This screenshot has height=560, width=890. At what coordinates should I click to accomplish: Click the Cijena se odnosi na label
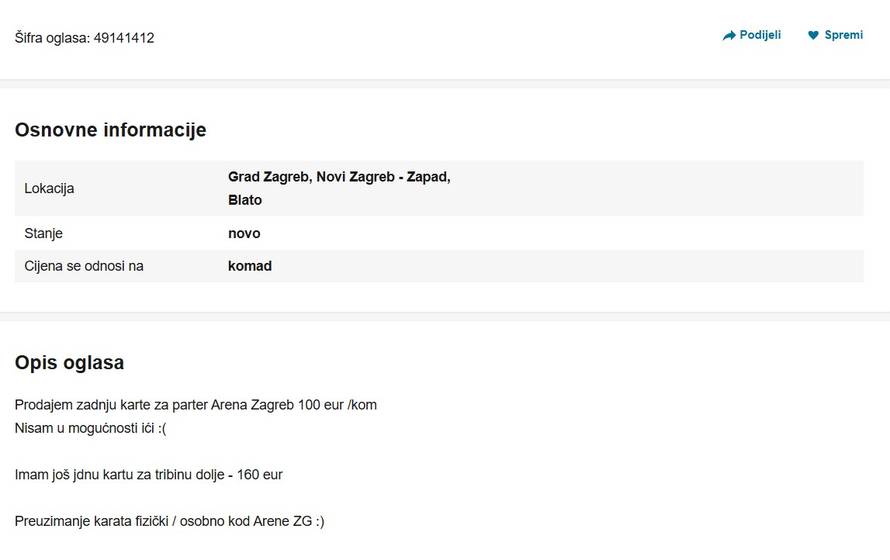click(84, 266)
